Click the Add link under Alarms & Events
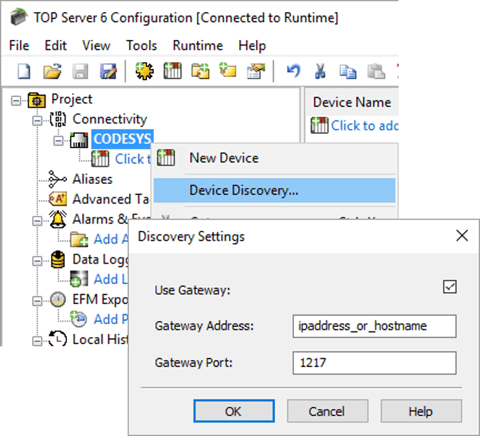This screenshot has width=480, height=436. coord(111,239)
